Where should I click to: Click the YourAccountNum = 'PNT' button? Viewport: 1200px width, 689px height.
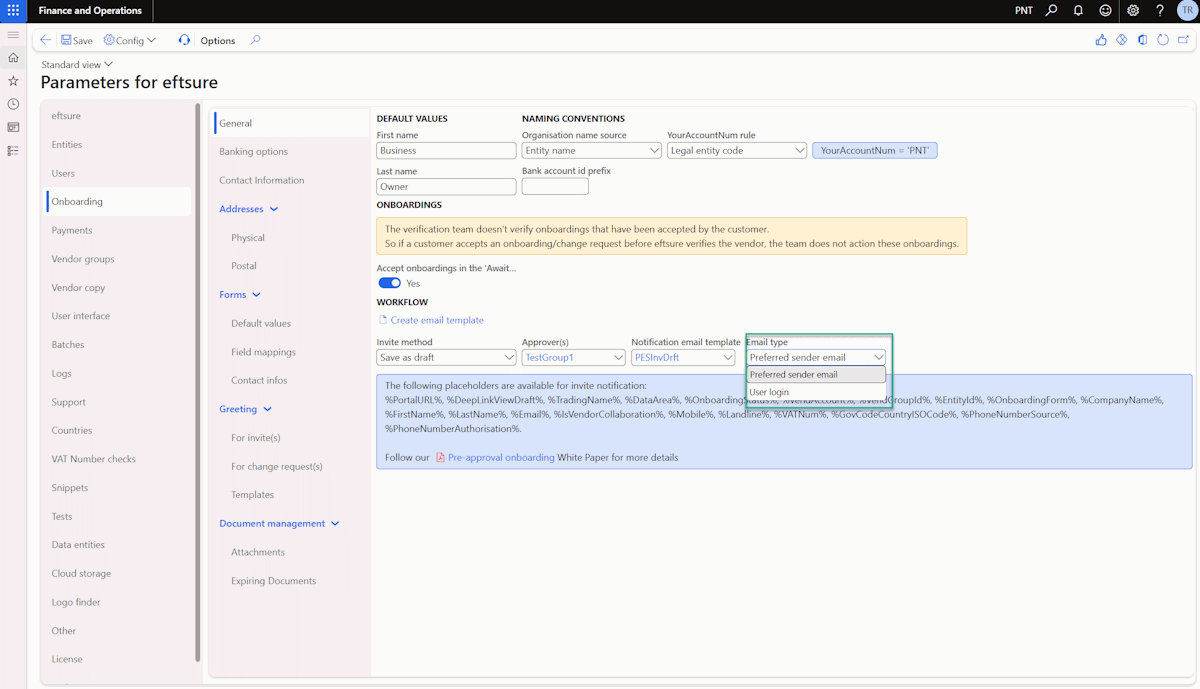[875, 150]
